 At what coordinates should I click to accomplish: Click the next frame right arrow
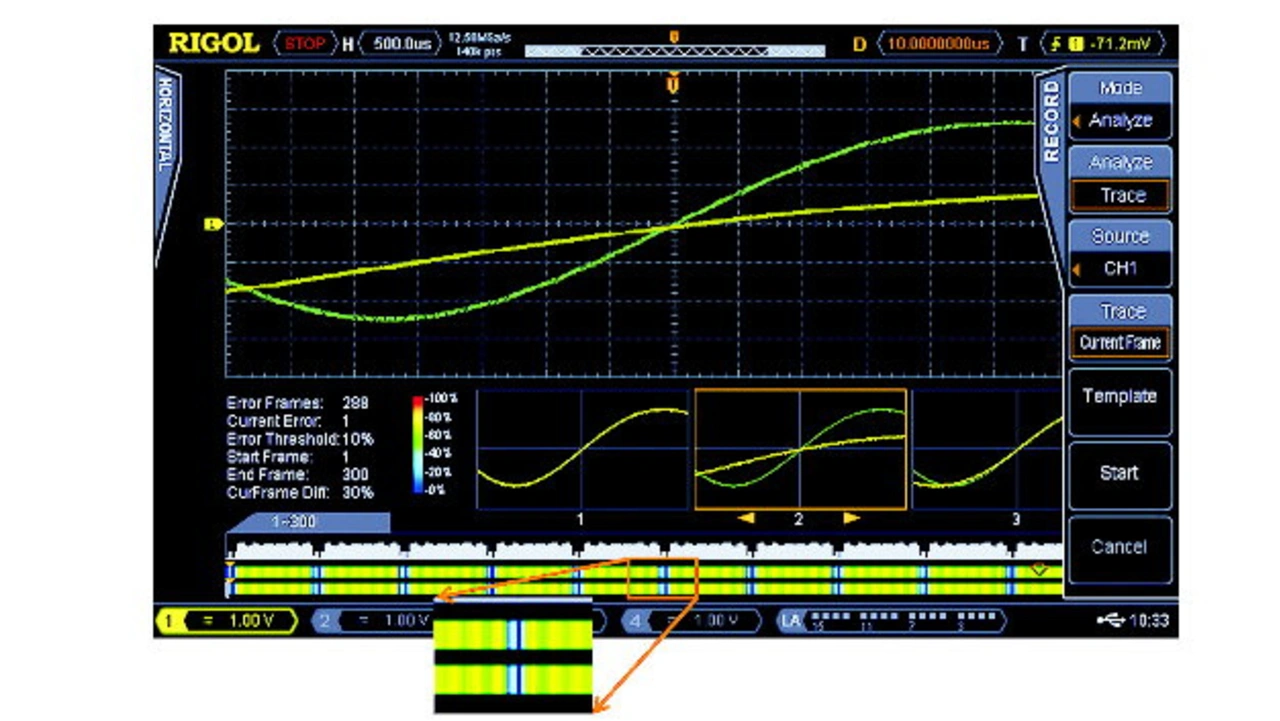coord(851,518)
